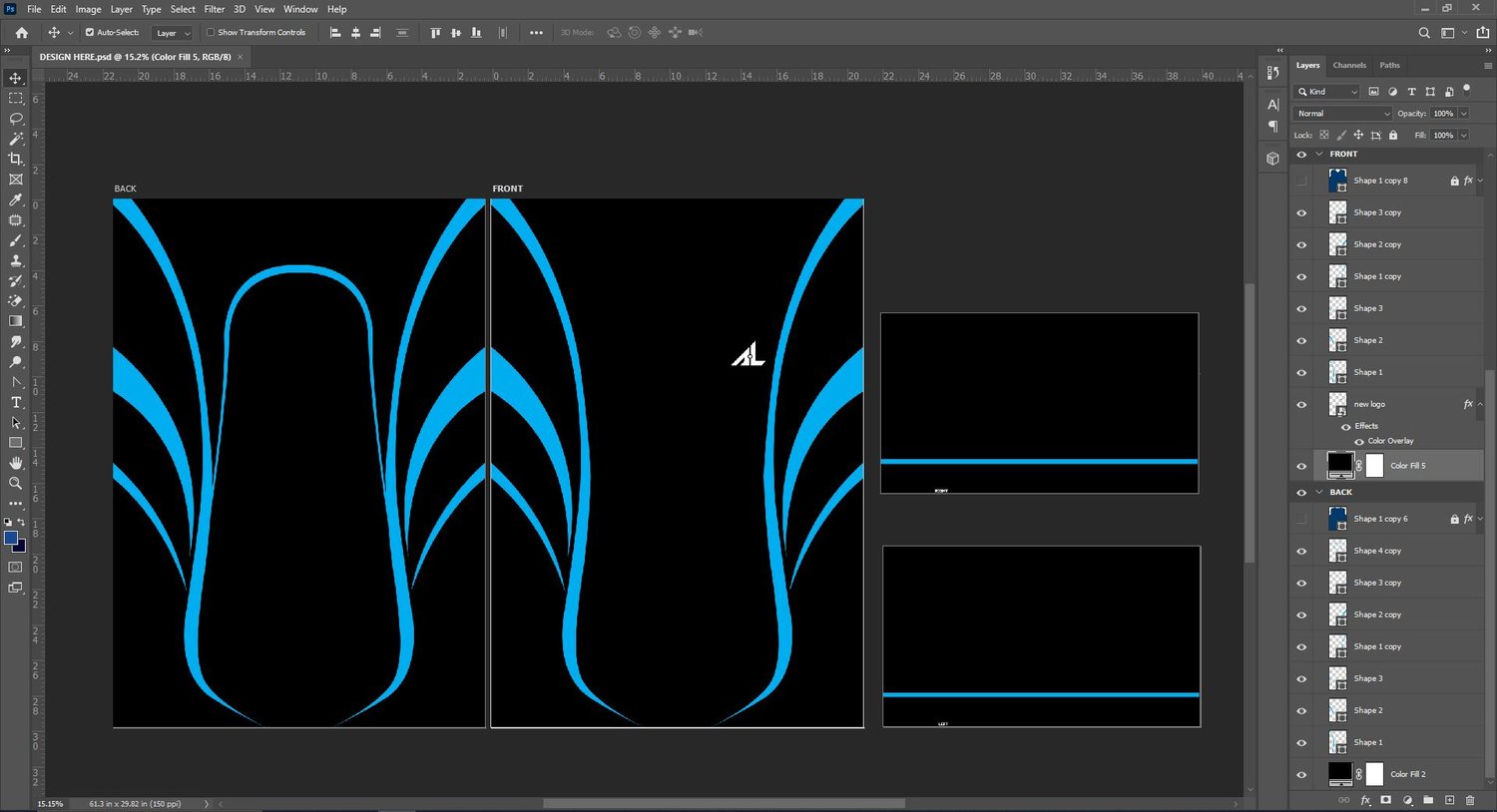The image size is (1497, 812).
Task: Click the horizontal canvas scrollbar
Action: (x=724, y=803)
